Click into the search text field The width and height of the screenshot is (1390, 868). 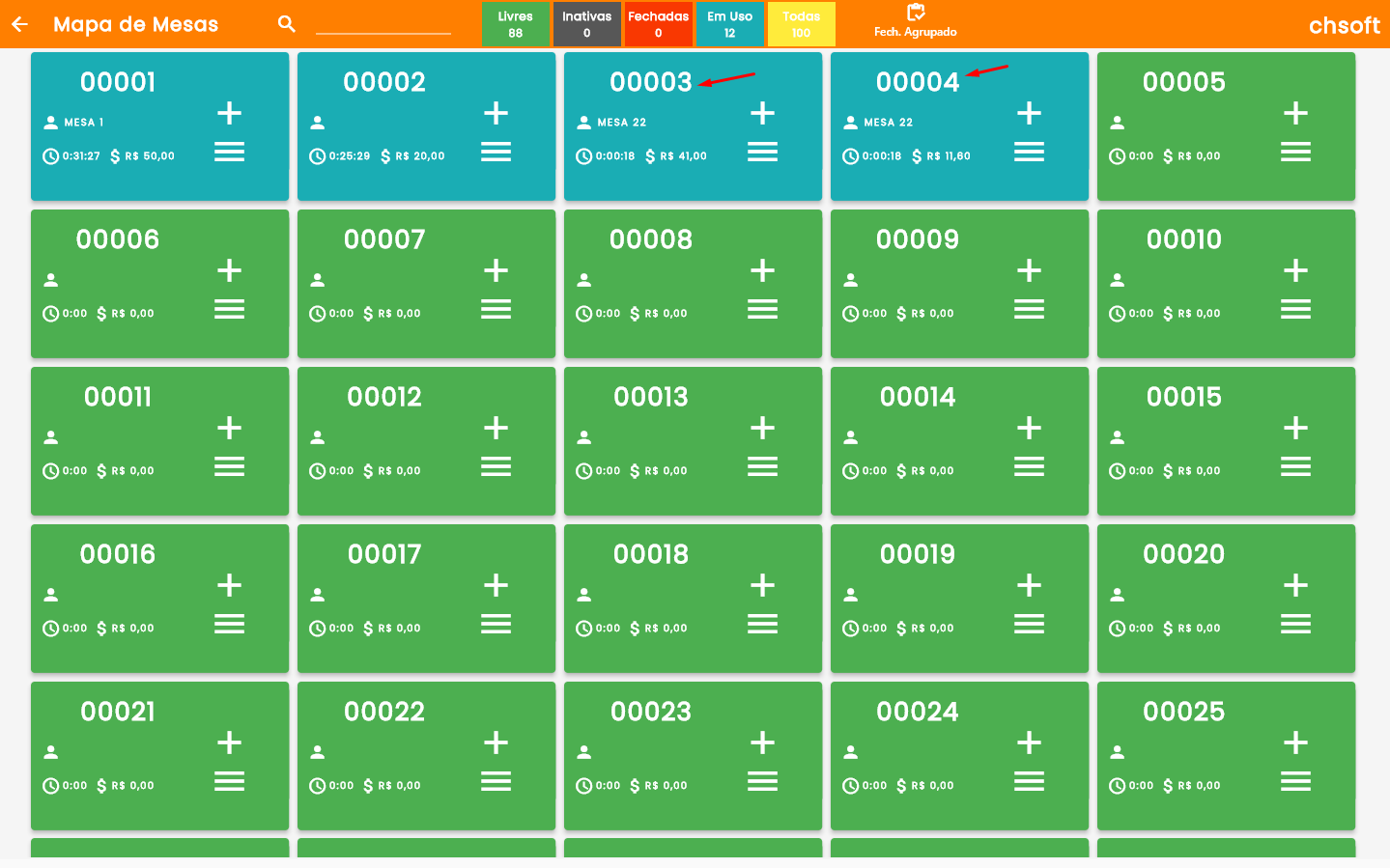(383, 24)
